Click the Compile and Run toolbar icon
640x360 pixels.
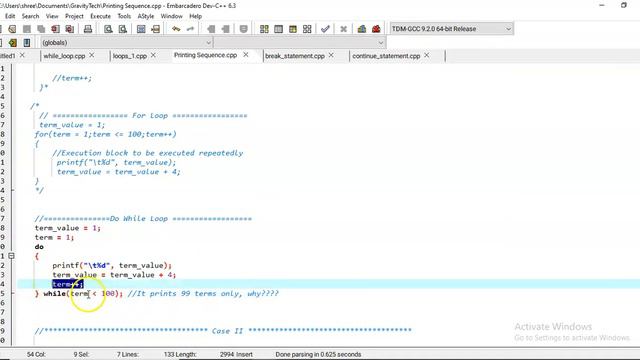pyautogui.click(x=293, y=29)
